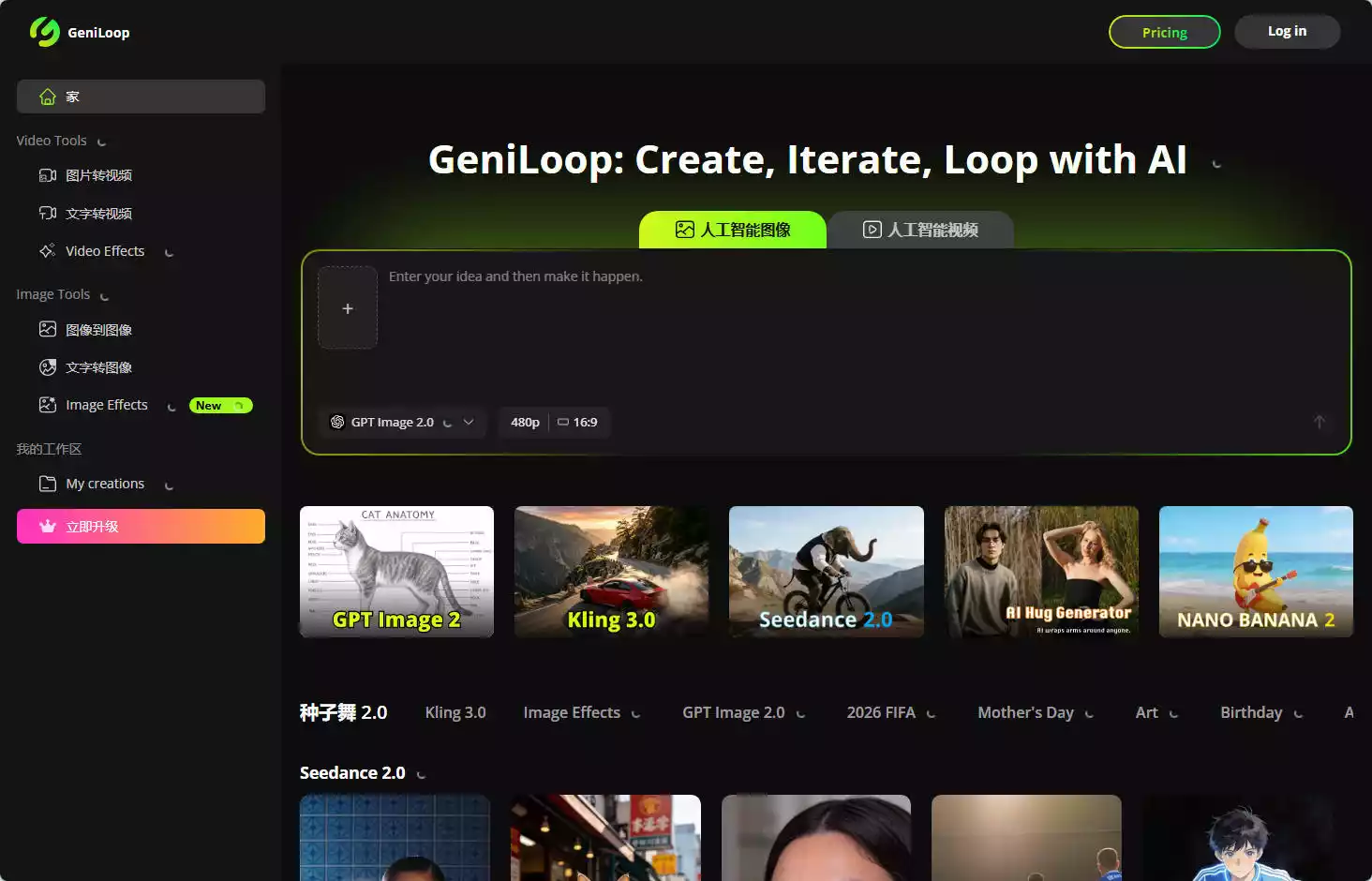The height and width of the screenshot is (881, 1372).
Task: Switch to the 人工智能图像 tab
Action: tap(733, 230)
